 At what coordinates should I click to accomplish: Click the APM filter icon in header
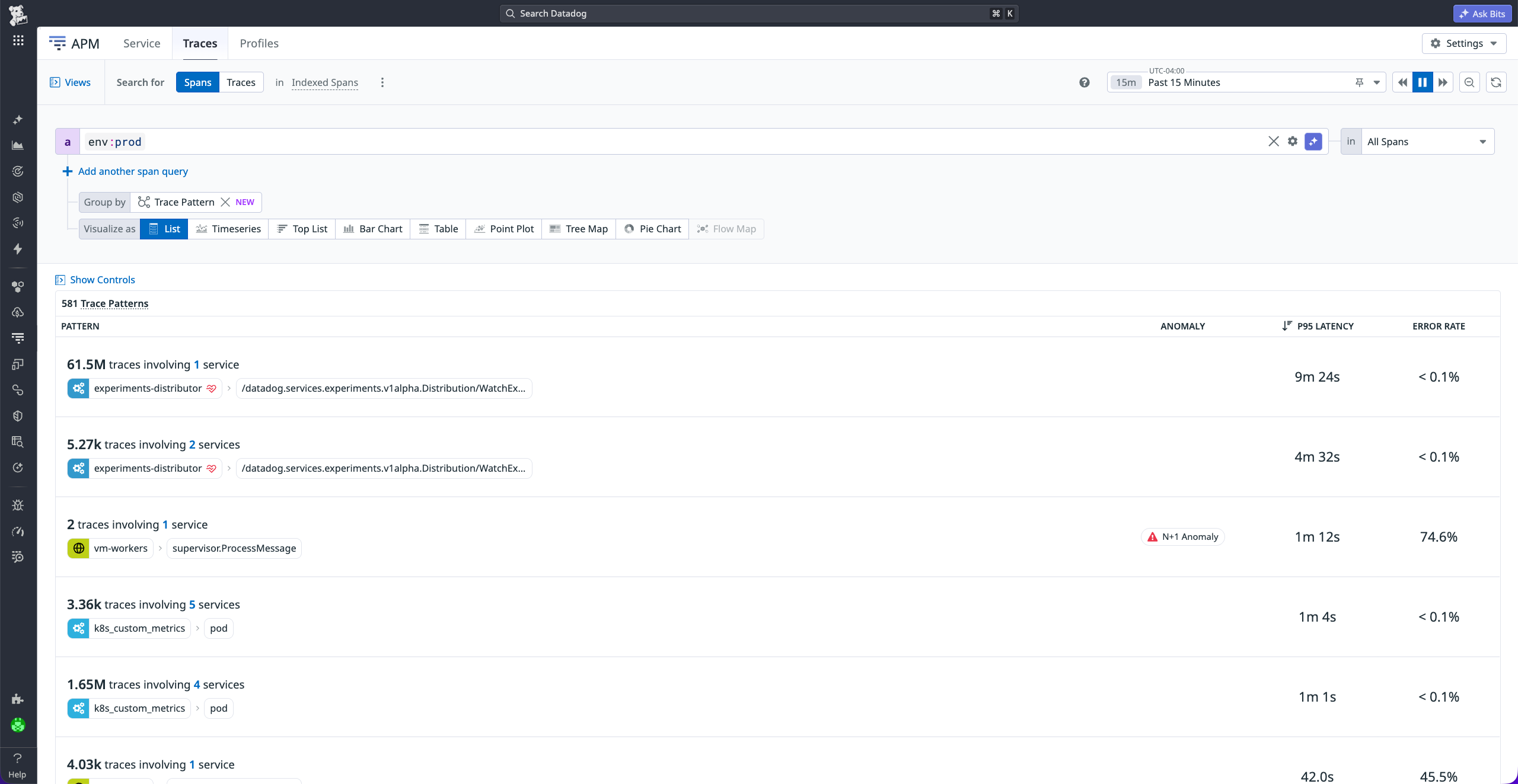point(58,43)
